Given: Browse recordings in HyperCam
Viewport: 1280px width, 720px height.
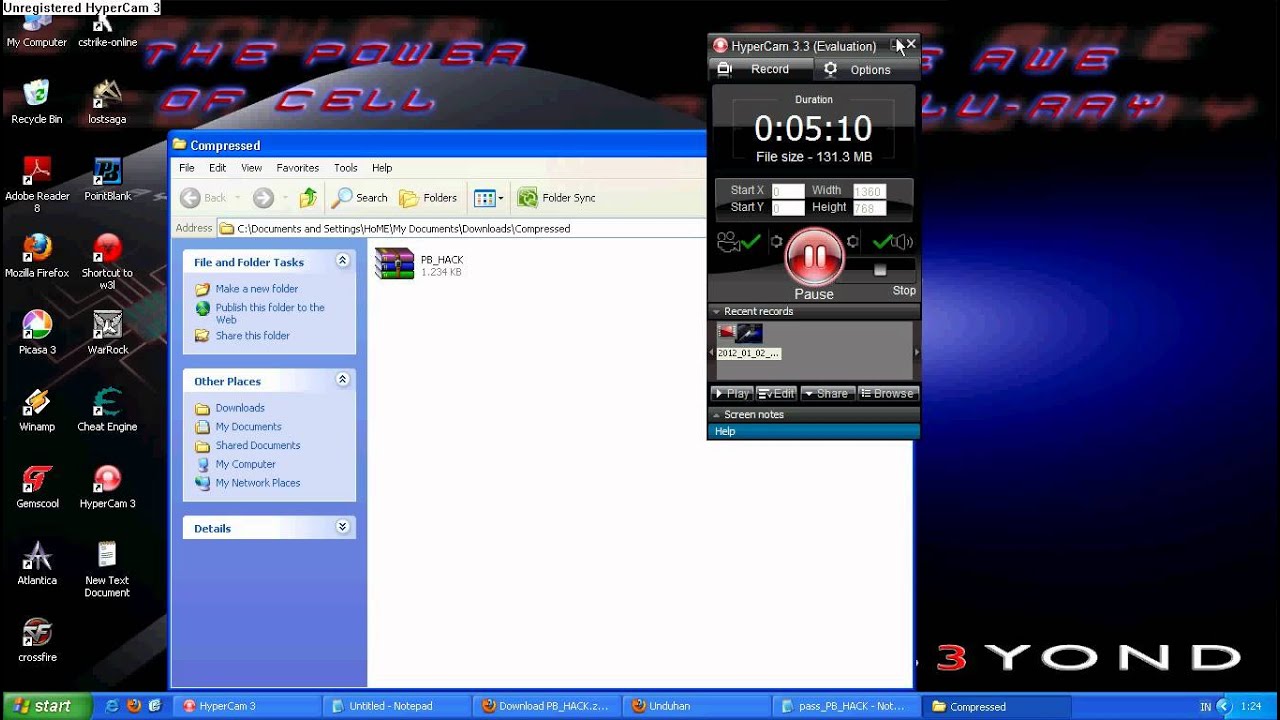Looking at the screenshot, I should click(x=887, y=393).
